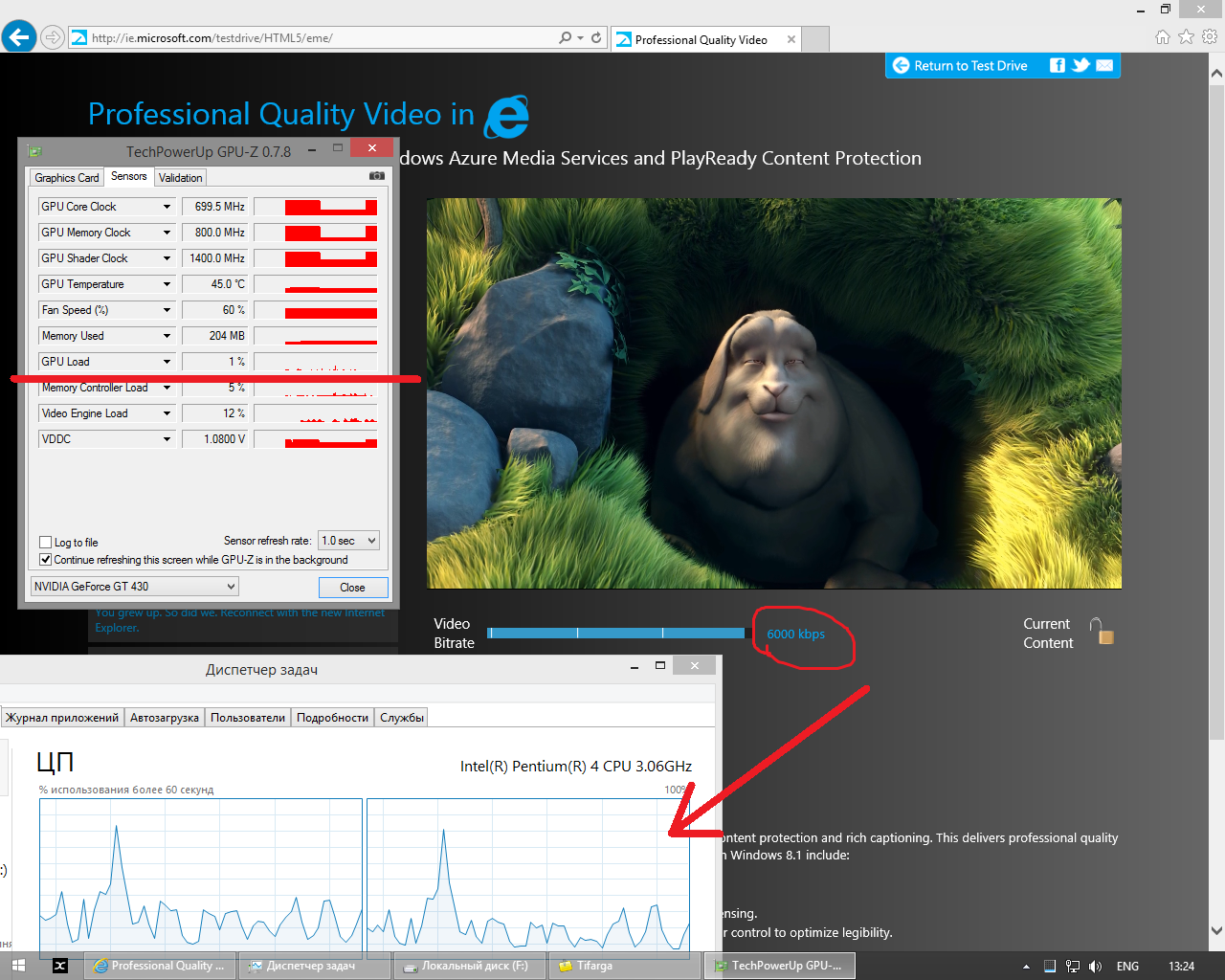
Task: Share the page via the Facebook icon
Action: click(x=1058, y=65)
